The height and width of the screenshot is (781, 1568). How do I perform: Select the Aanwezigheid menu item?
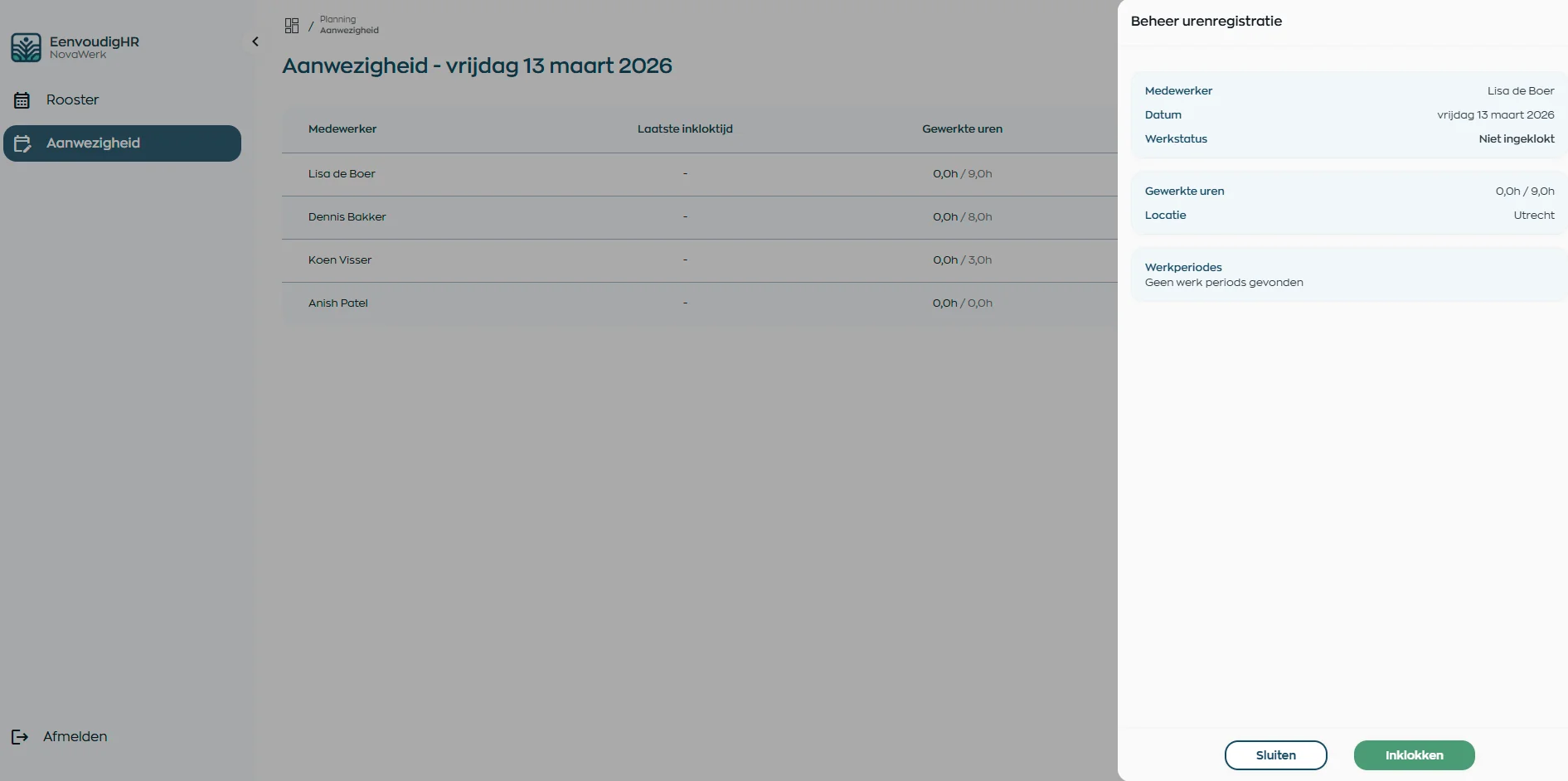[x=93, y=143]
